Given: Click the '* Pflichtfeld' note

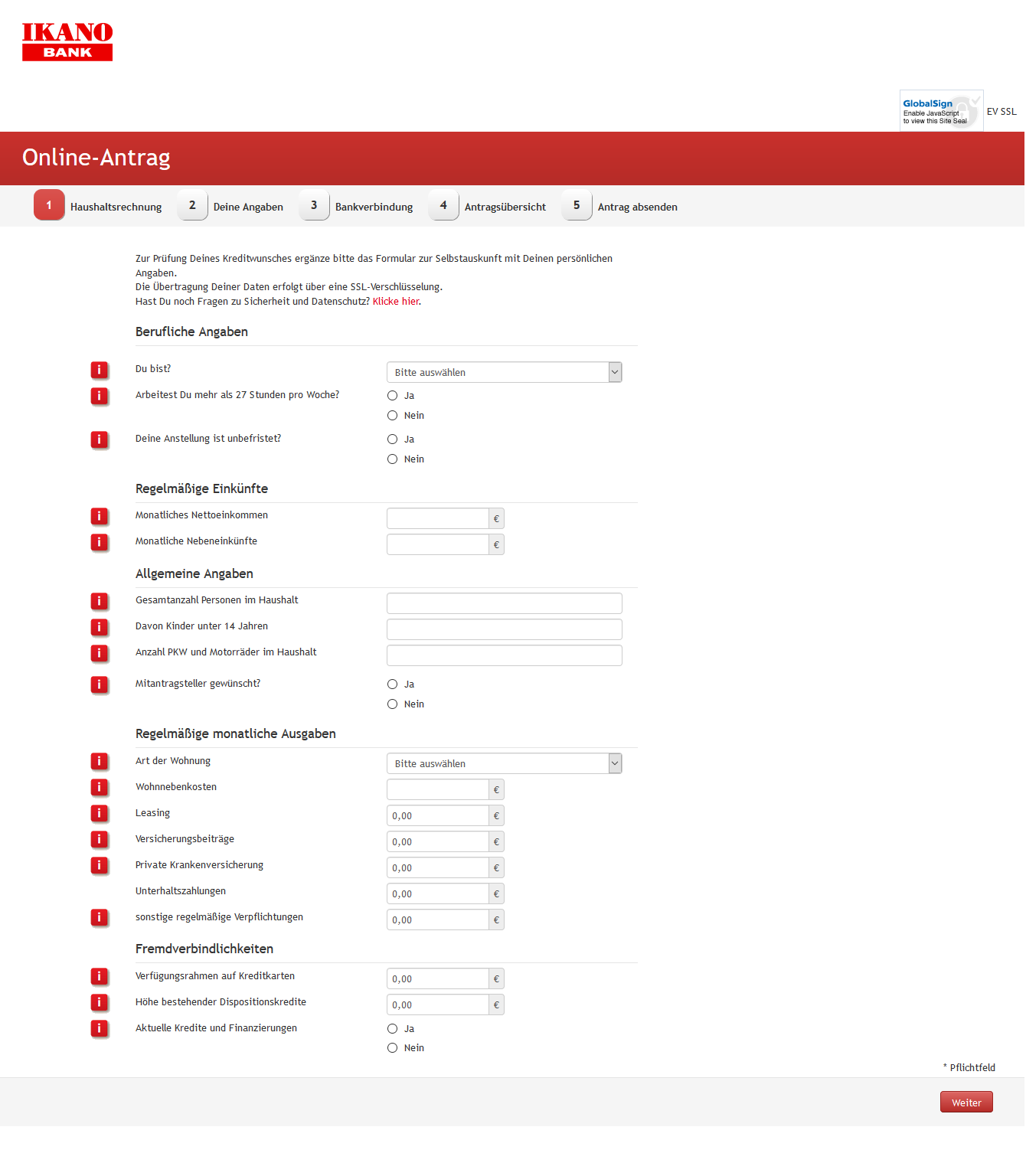Looking at the screenshot, I should pyautogui.click(x=969, y=1067).
